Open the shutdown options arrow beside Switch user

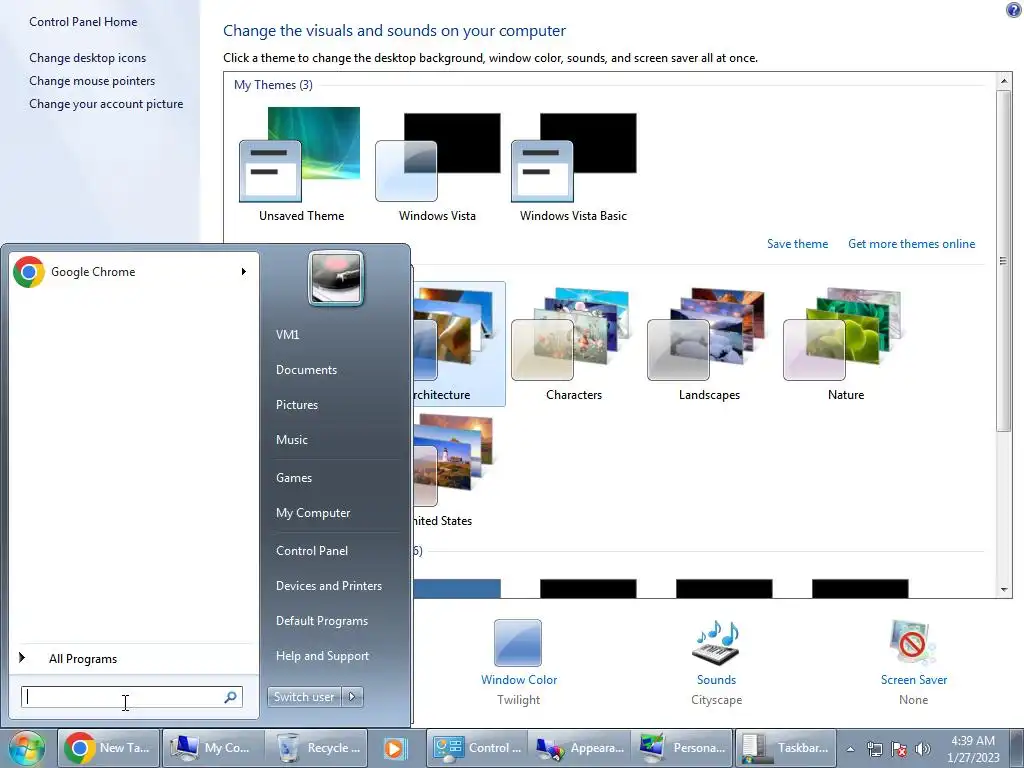(x=353, y=697)
